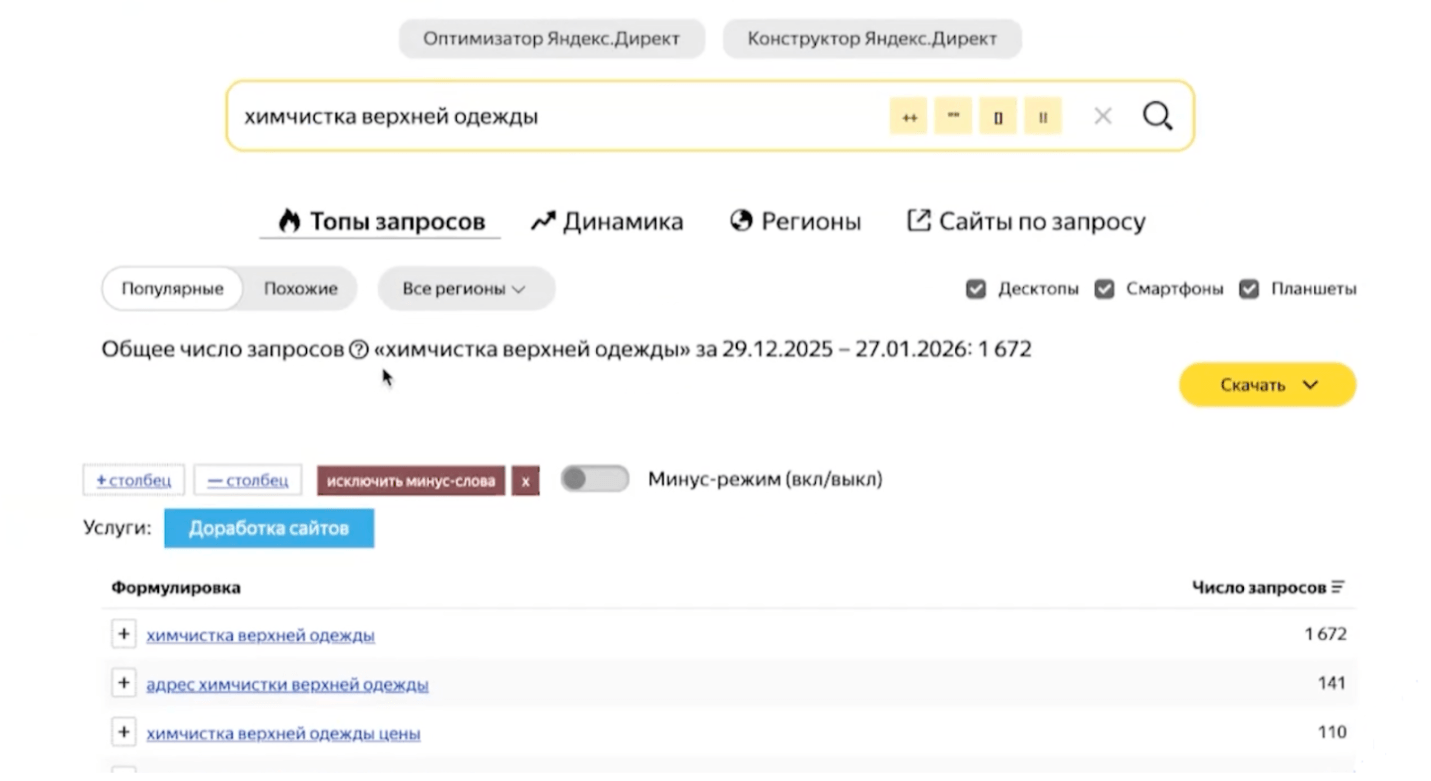Click the exclamation marks operator button
This screenshot has height=781, width=1431.
1043,117
